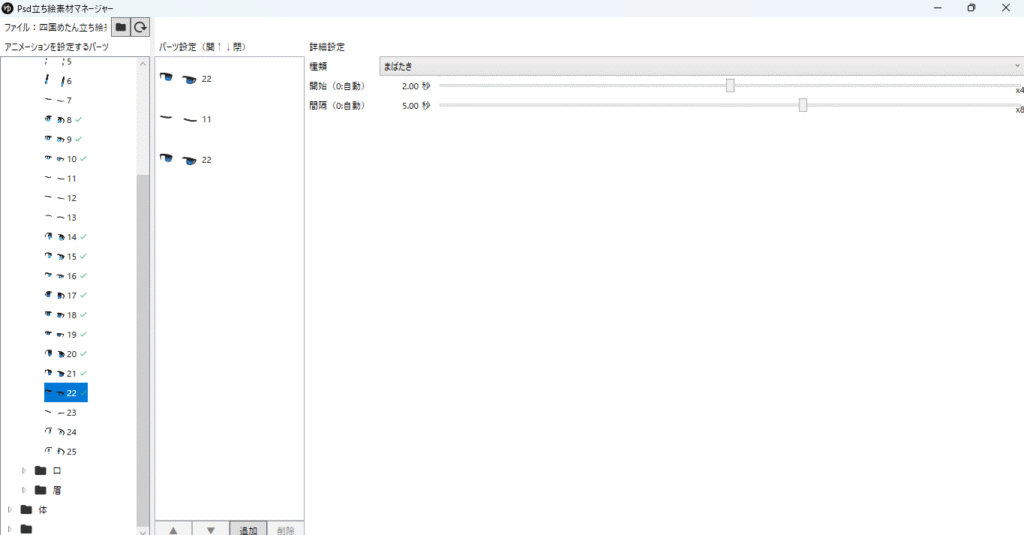Click the reload file icon
The image size is (1024, 535).
coord(141,28)
